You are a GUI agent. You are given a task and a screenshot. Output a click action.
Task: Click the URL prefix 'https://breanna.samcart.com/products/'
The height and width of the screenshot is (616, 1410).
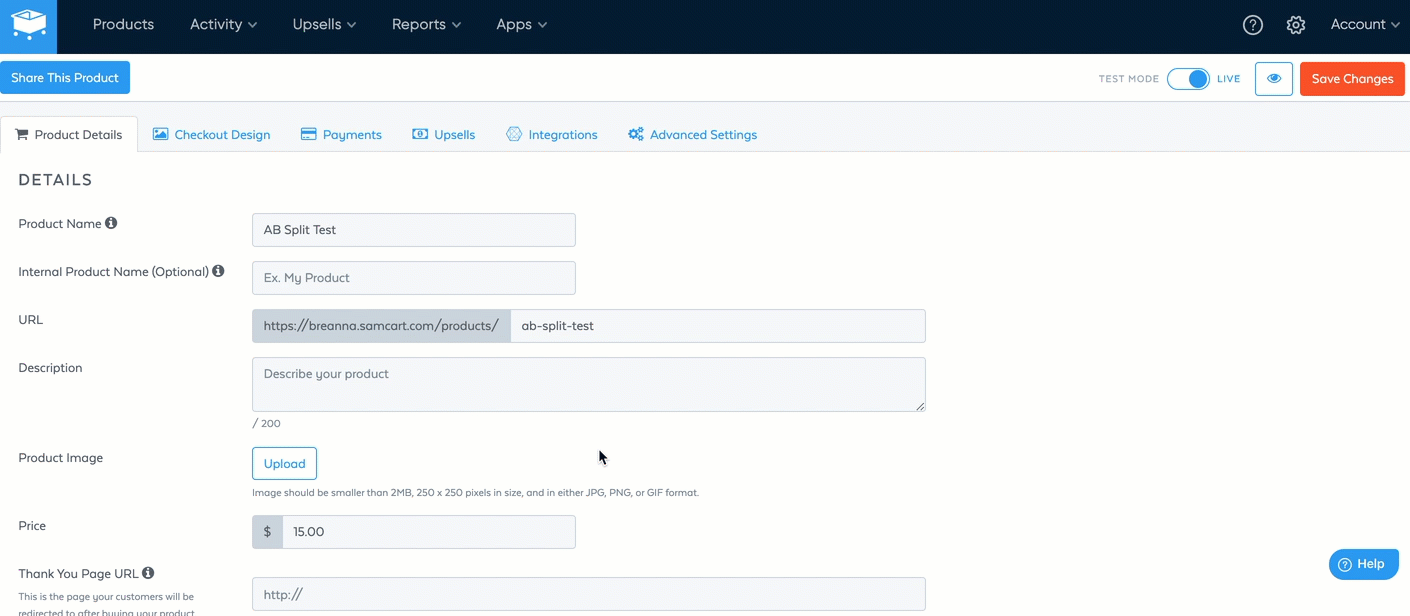click(381, 326)
